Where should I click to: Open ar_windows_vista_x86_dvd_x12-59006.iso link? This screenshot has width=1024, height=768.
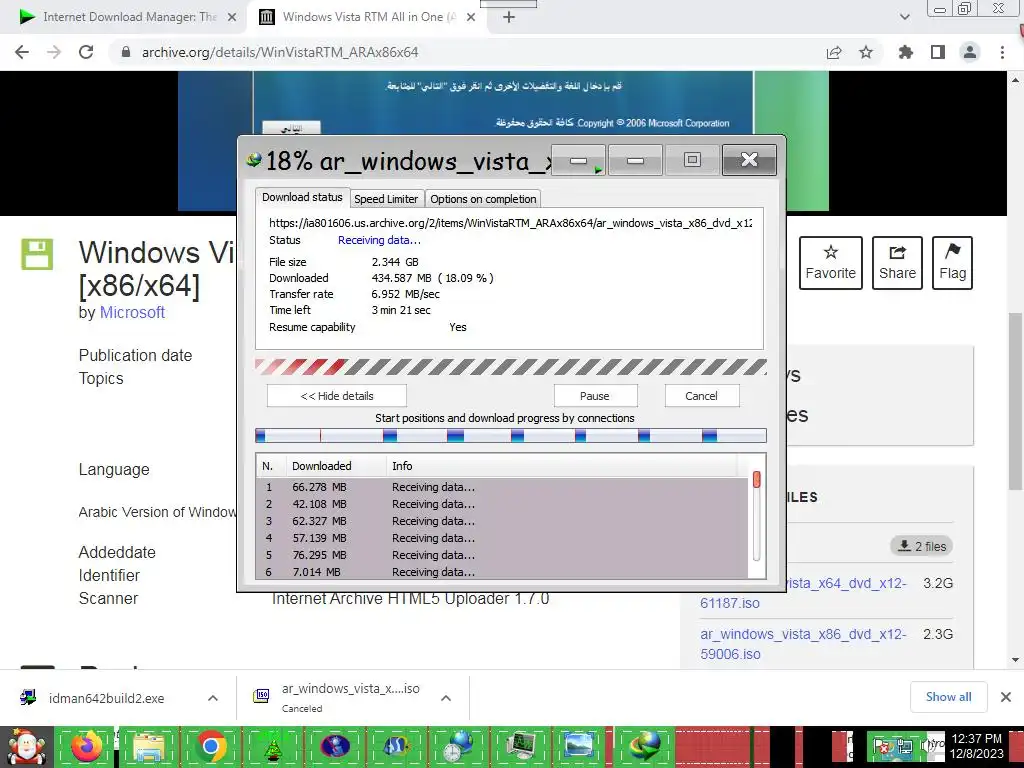(x=803, y=644)
